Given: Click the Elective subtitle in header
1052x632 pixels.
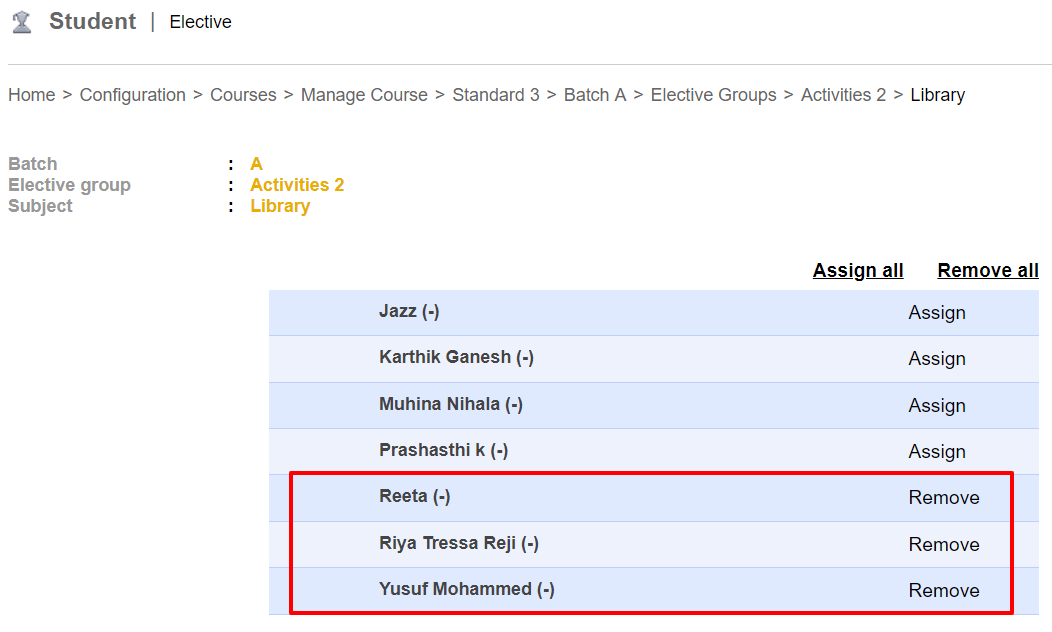Looking at the screenshot, I should pos(201,22).
